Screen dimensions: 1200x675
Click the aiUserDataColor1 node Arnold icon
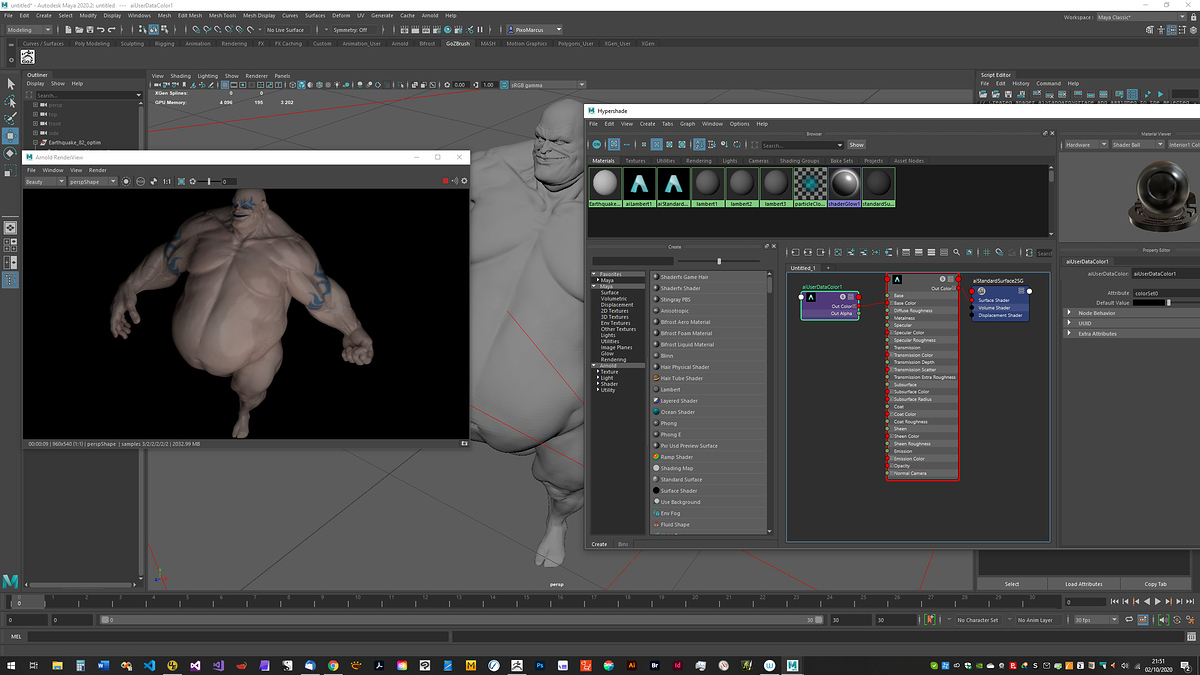tap(812, 297)
